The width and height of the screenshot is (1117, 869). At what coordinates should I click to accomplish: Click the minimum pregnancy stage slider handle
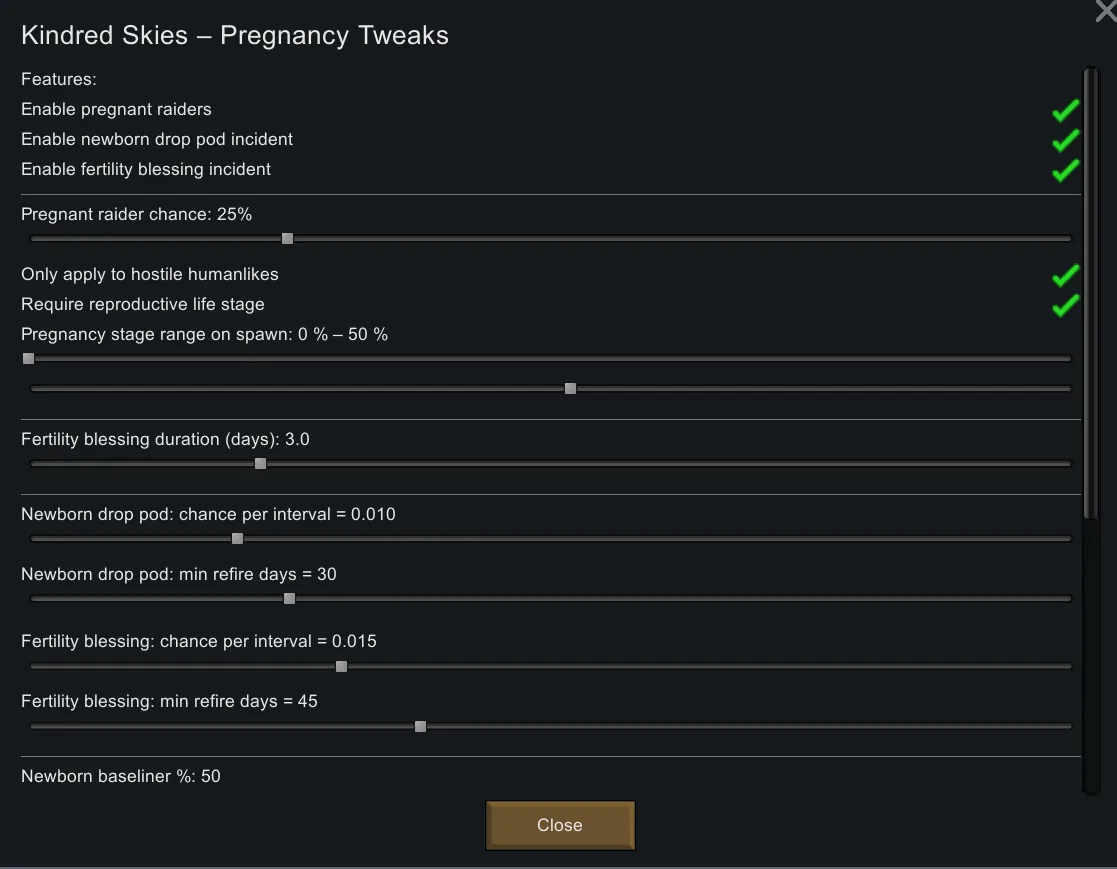tap(28, 359)
